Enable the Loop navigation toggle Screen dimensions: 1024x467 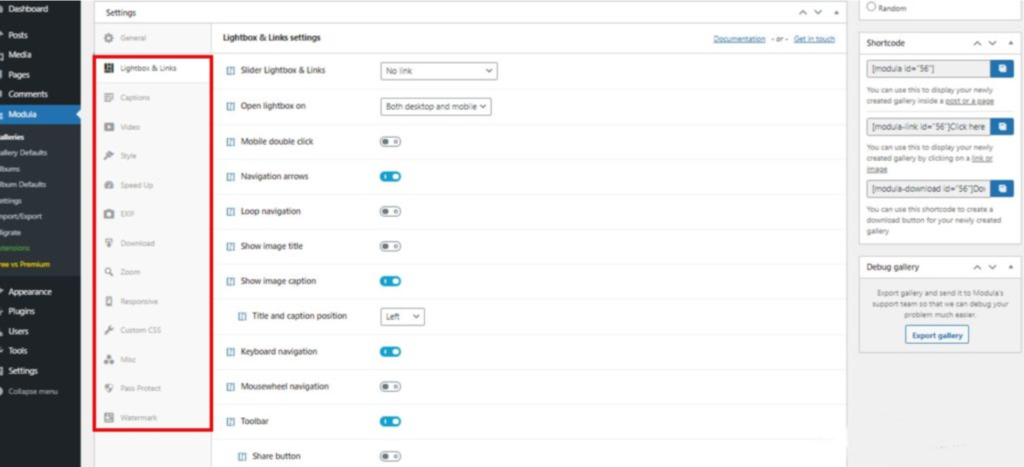click(x=390, y=212)
